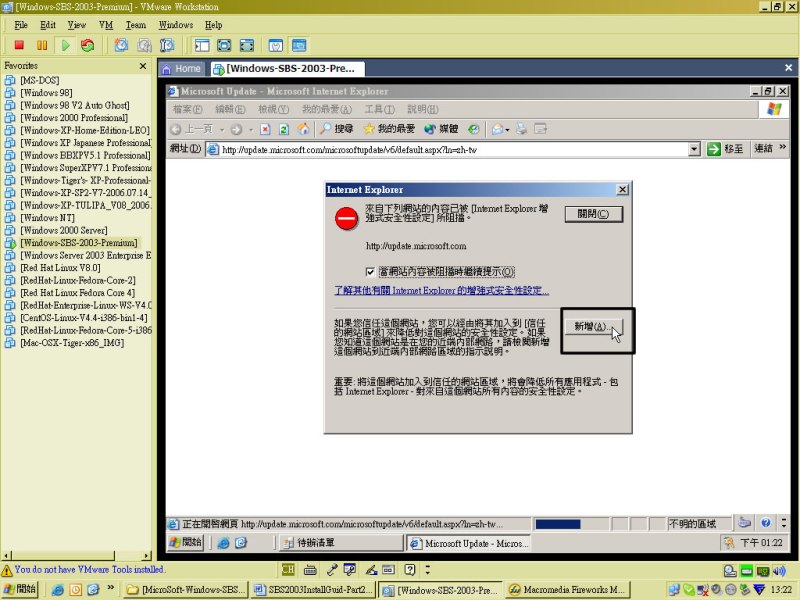Click the IE page loading progress bar
The image size is (800, 600).
(571, 524)
